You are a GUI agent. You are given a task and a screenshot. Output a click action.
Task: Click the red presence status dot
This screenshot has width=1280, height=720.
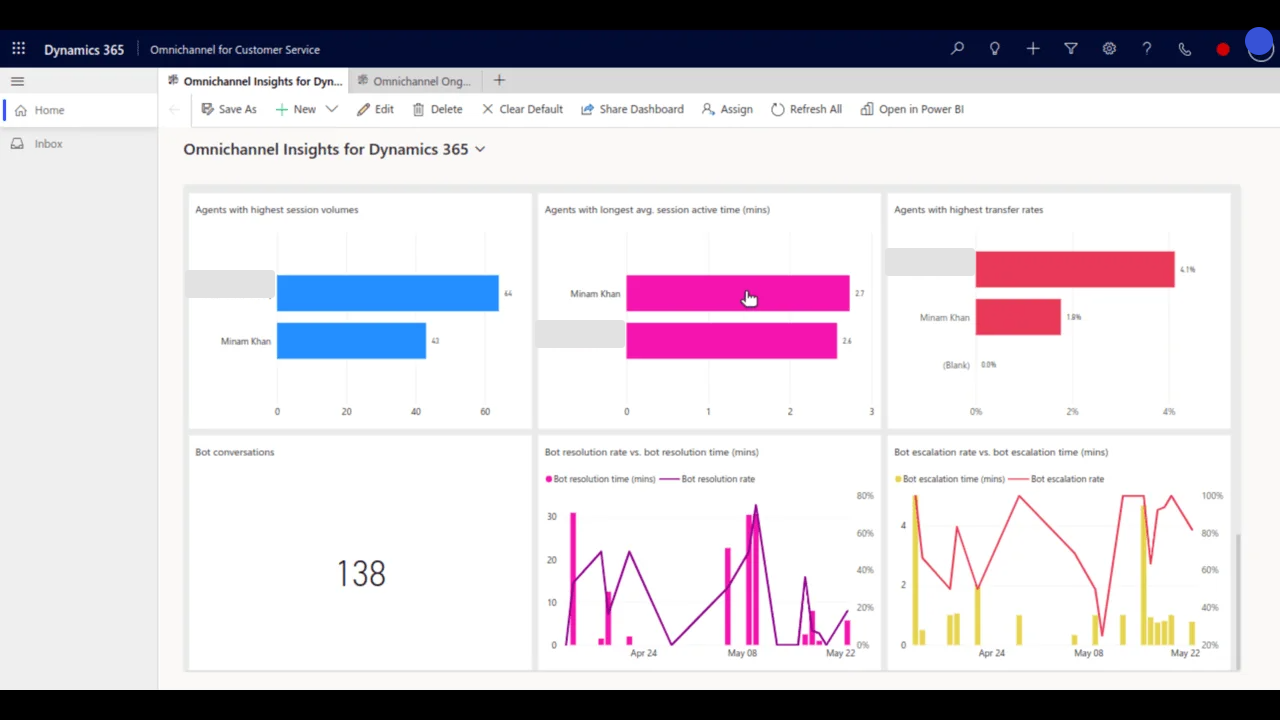(x=1223, y=49)
